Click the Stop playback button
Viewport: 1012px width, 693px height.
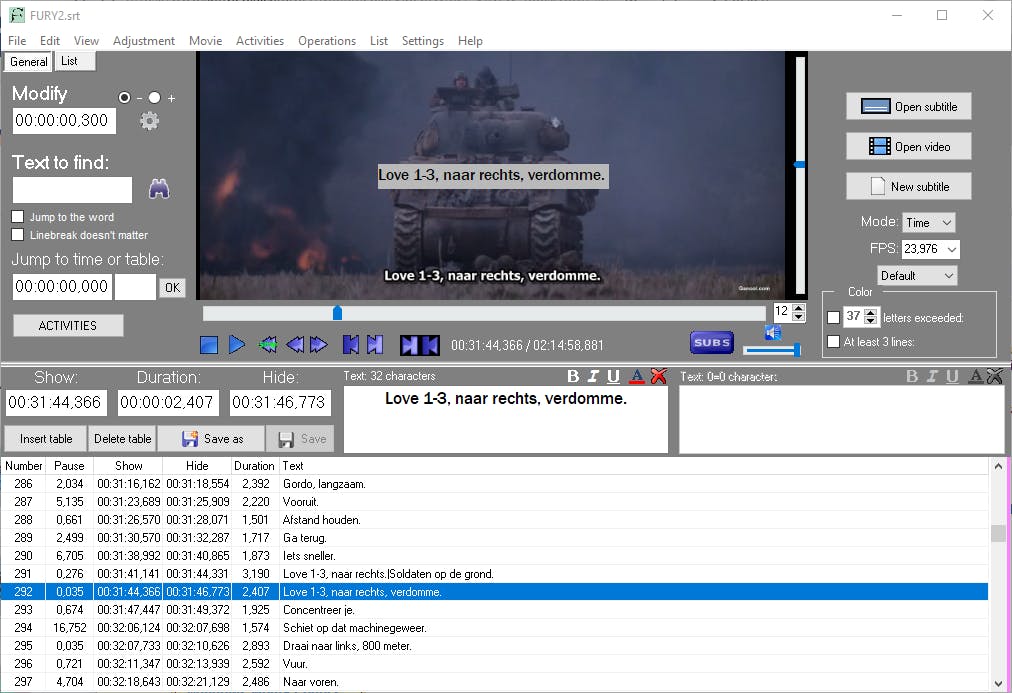point(209,345)
